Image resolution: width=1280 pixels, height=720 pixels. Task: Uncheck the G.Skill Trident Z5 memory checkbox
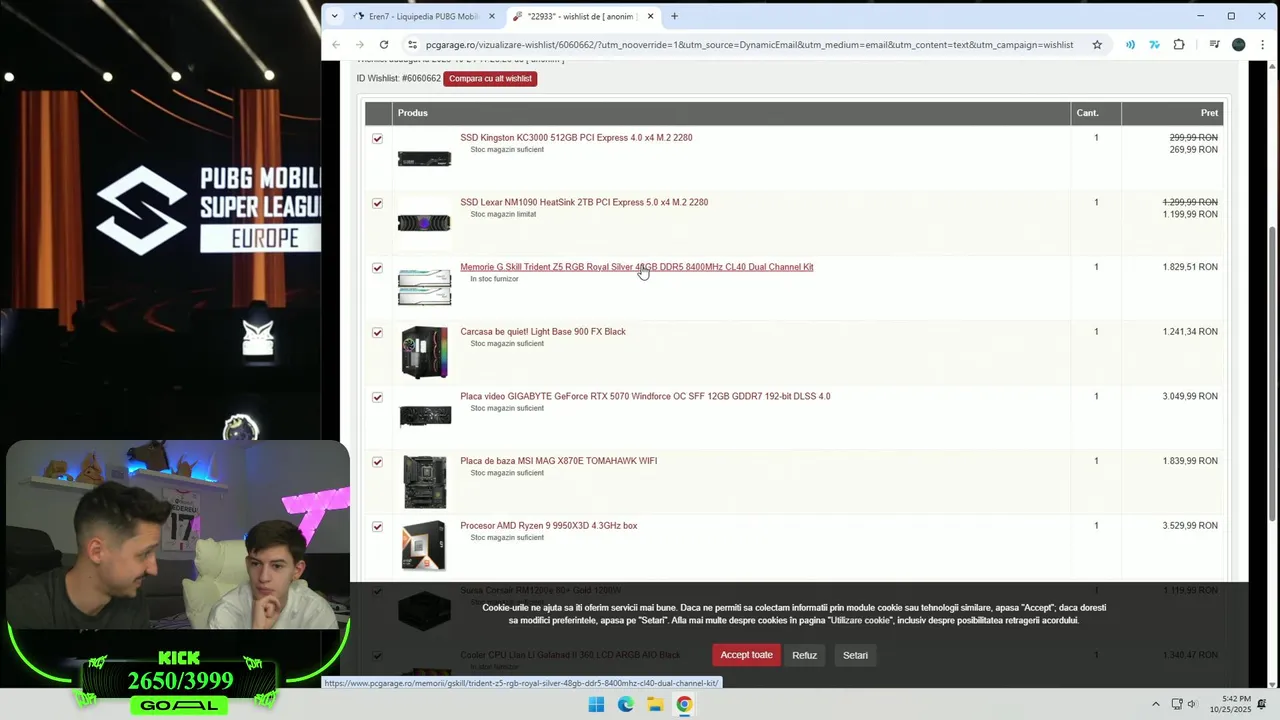pyautogui.click(x=377, y=268)
